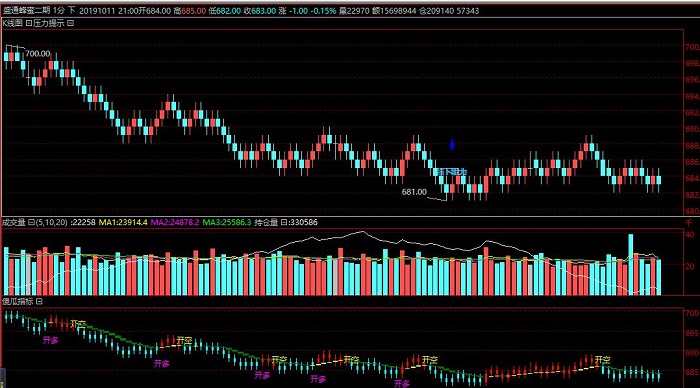Toggle the box icon next to 持仓量
Image resolution: width=700 pixels, height=388 pixels.
(283, 222)
